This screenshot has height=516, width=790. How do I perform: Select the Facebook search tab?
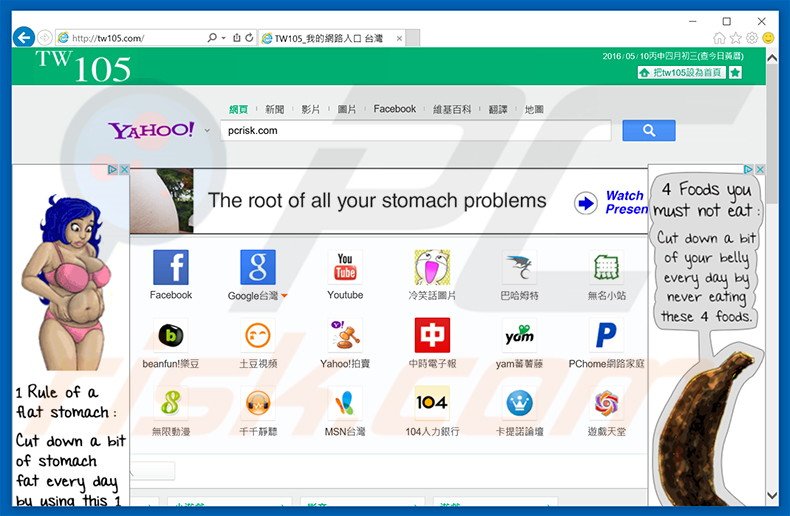click(x=394, y=109)
